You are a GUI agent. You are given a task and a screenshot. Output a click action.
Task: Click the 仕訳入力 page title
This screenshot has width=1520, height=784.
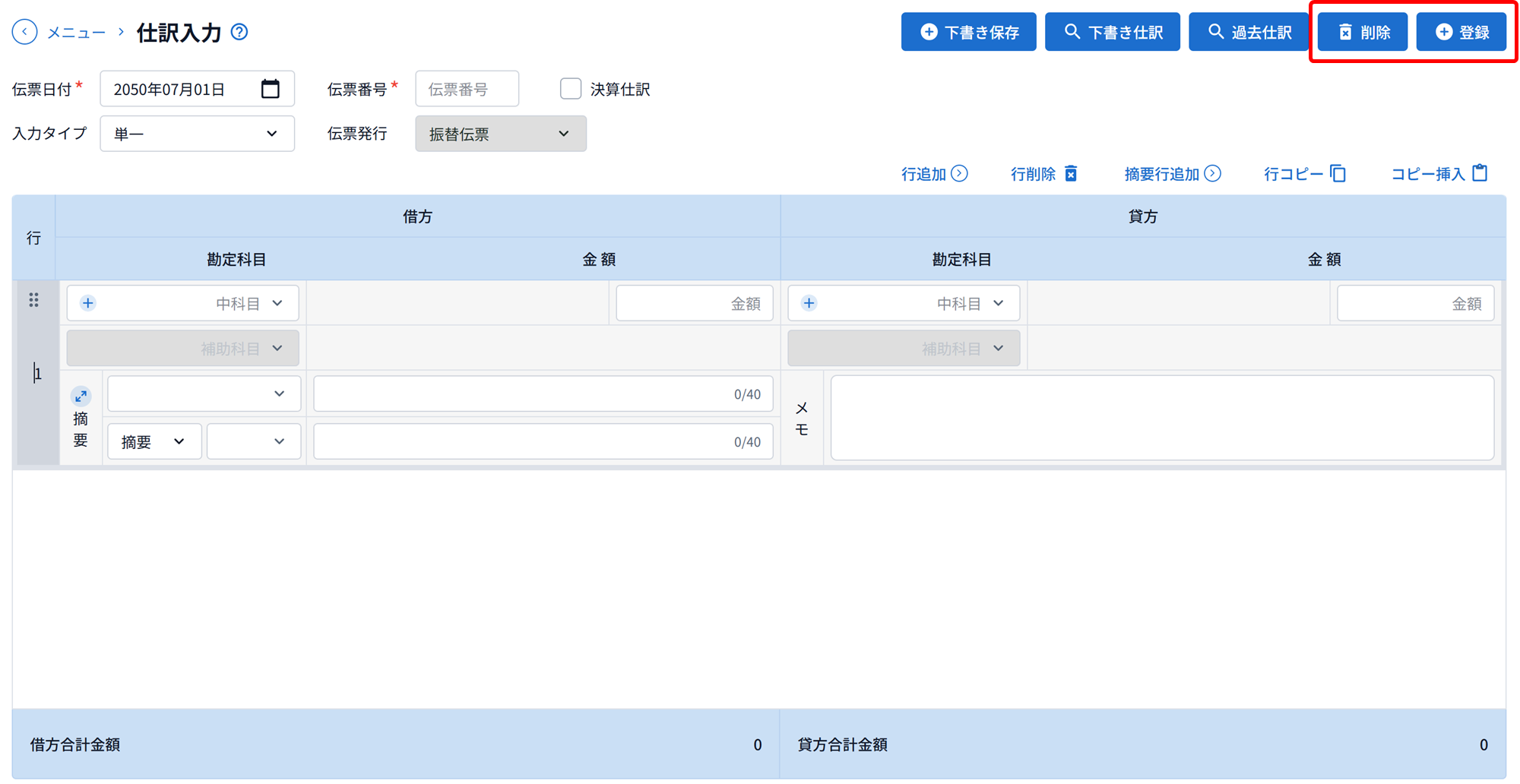(179, 32)
